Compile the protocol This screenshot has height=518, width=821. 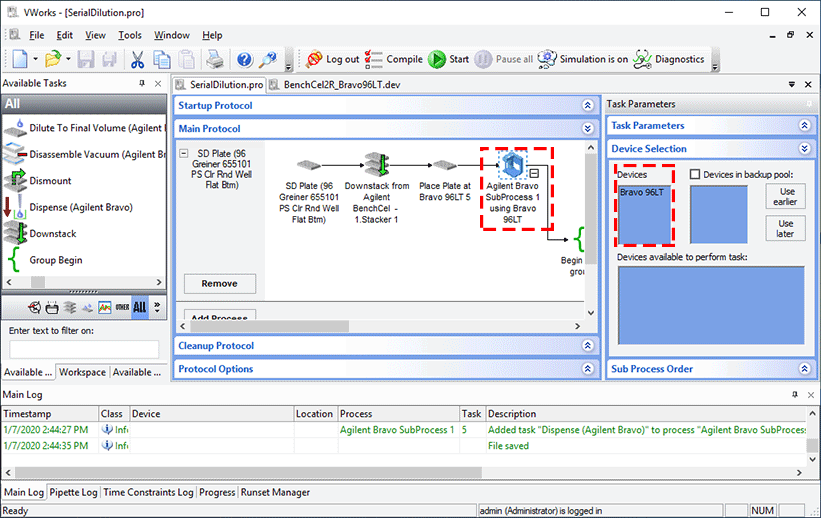pyautogui.click(x=394, y=59)
